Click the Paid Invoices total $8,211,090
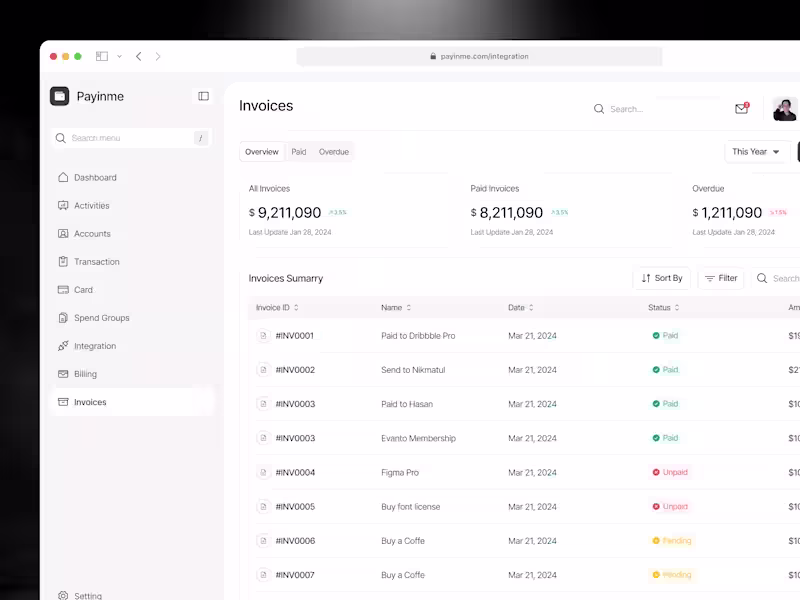This screenshot has height=600, width=800. point(507,212)
